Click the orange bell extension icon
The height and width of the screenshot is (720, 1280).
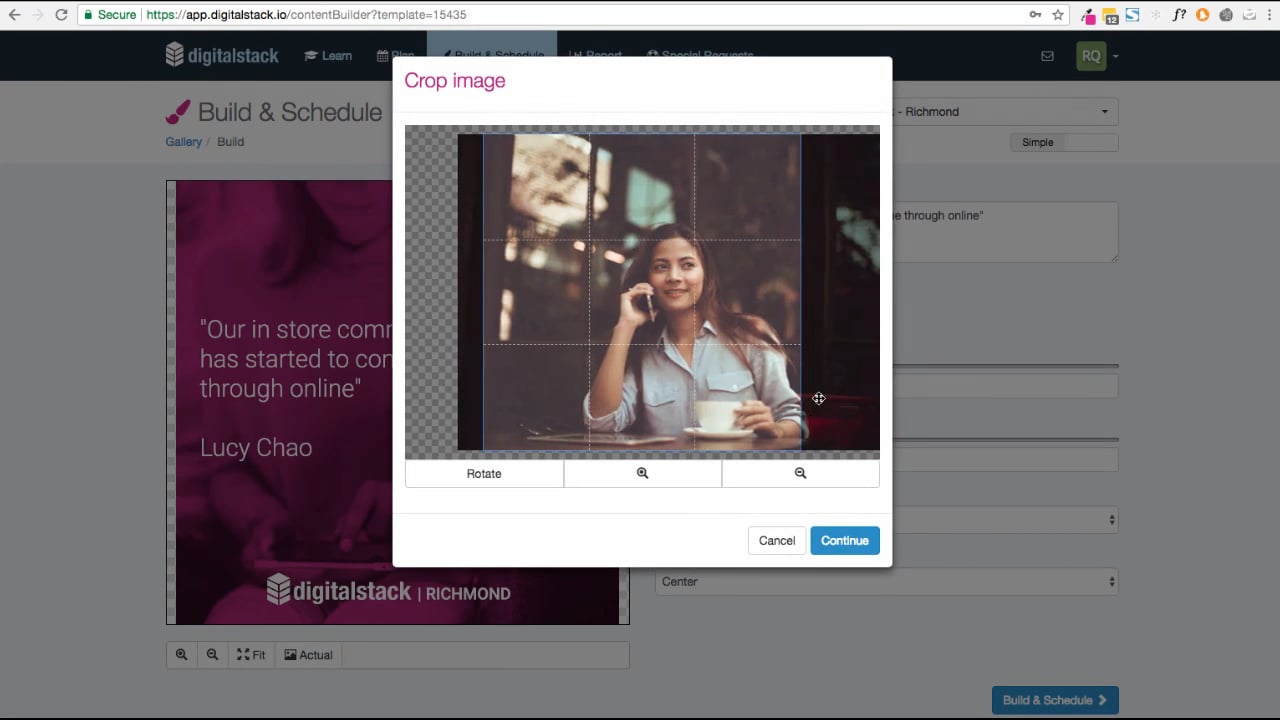pyautogui.click(x=1202, y=15)
